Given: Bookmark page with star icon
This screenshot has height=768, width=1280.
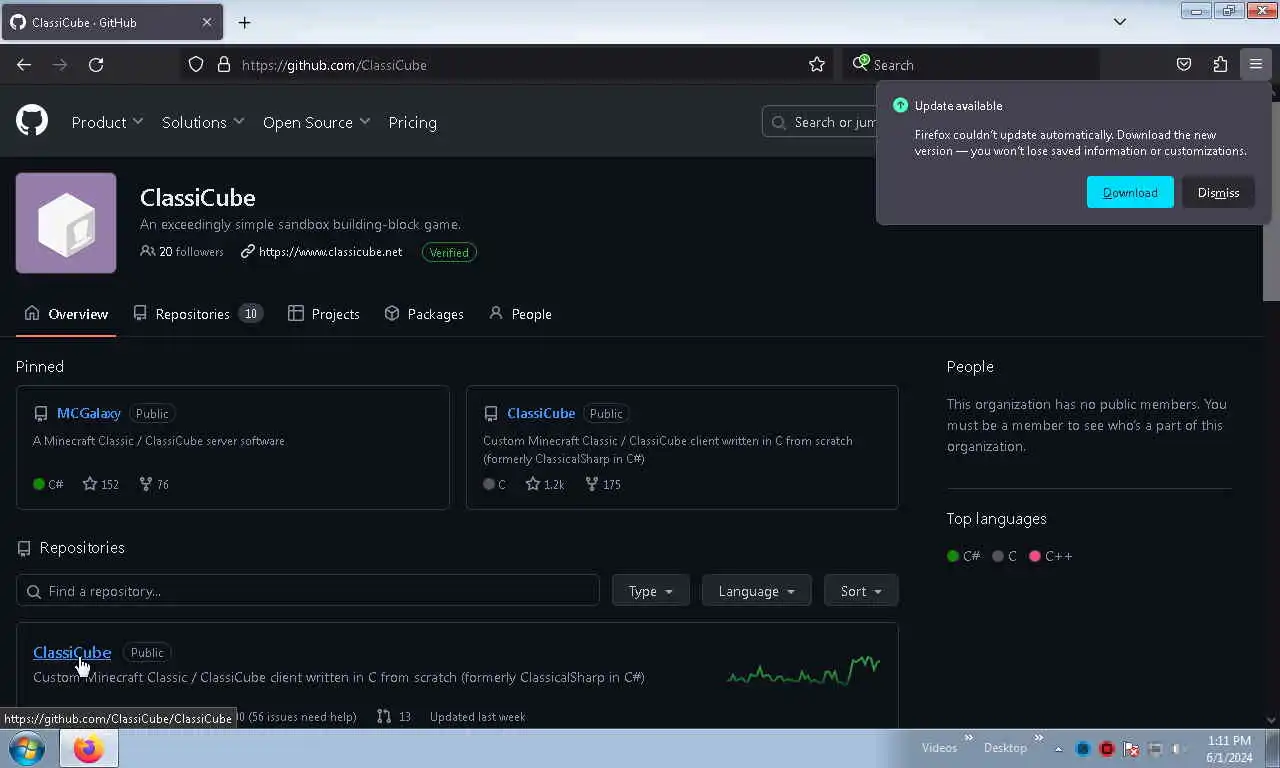Looking at the screenshot, I should point(817,64).
